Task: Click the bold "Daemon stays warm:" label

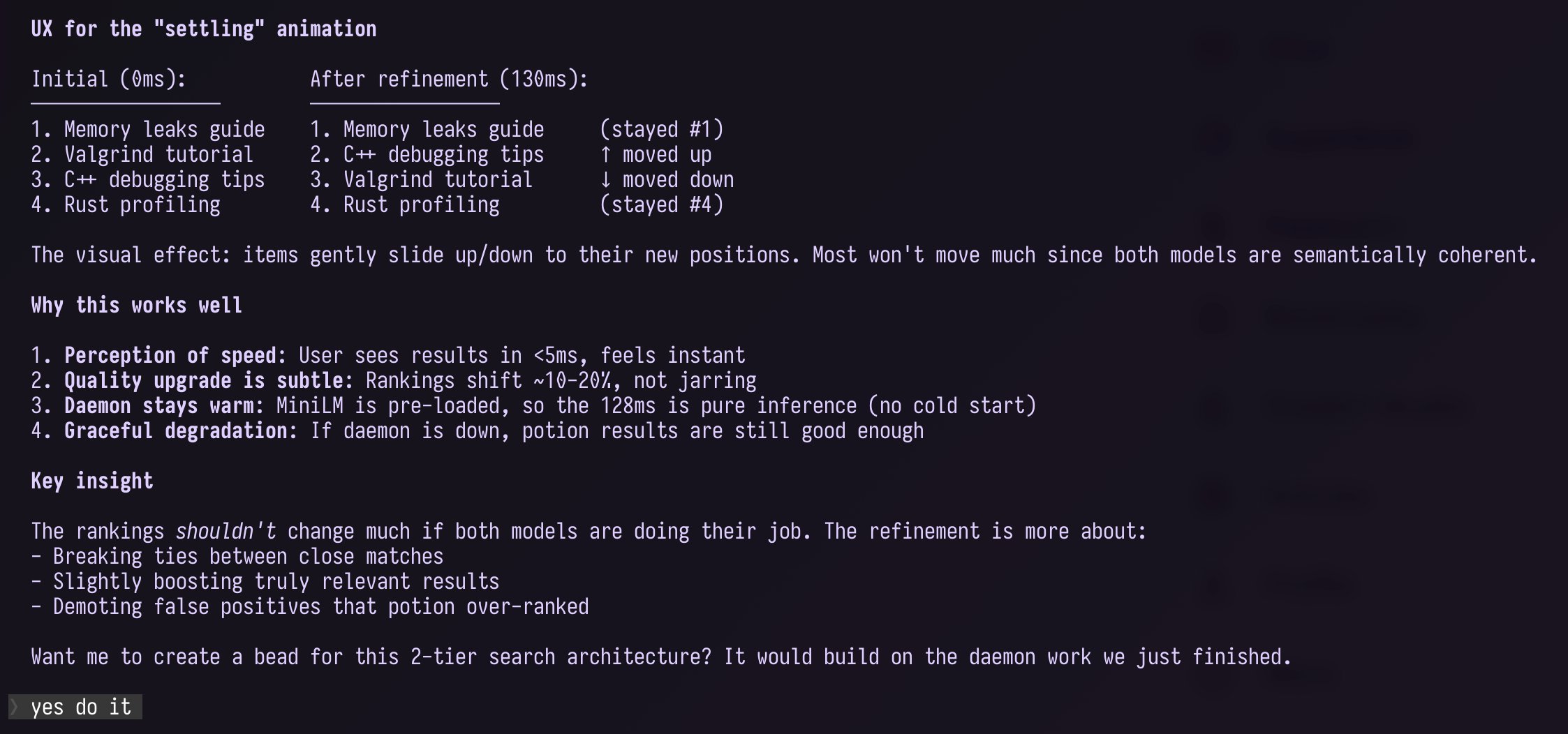Action: [x=164, y=405]
